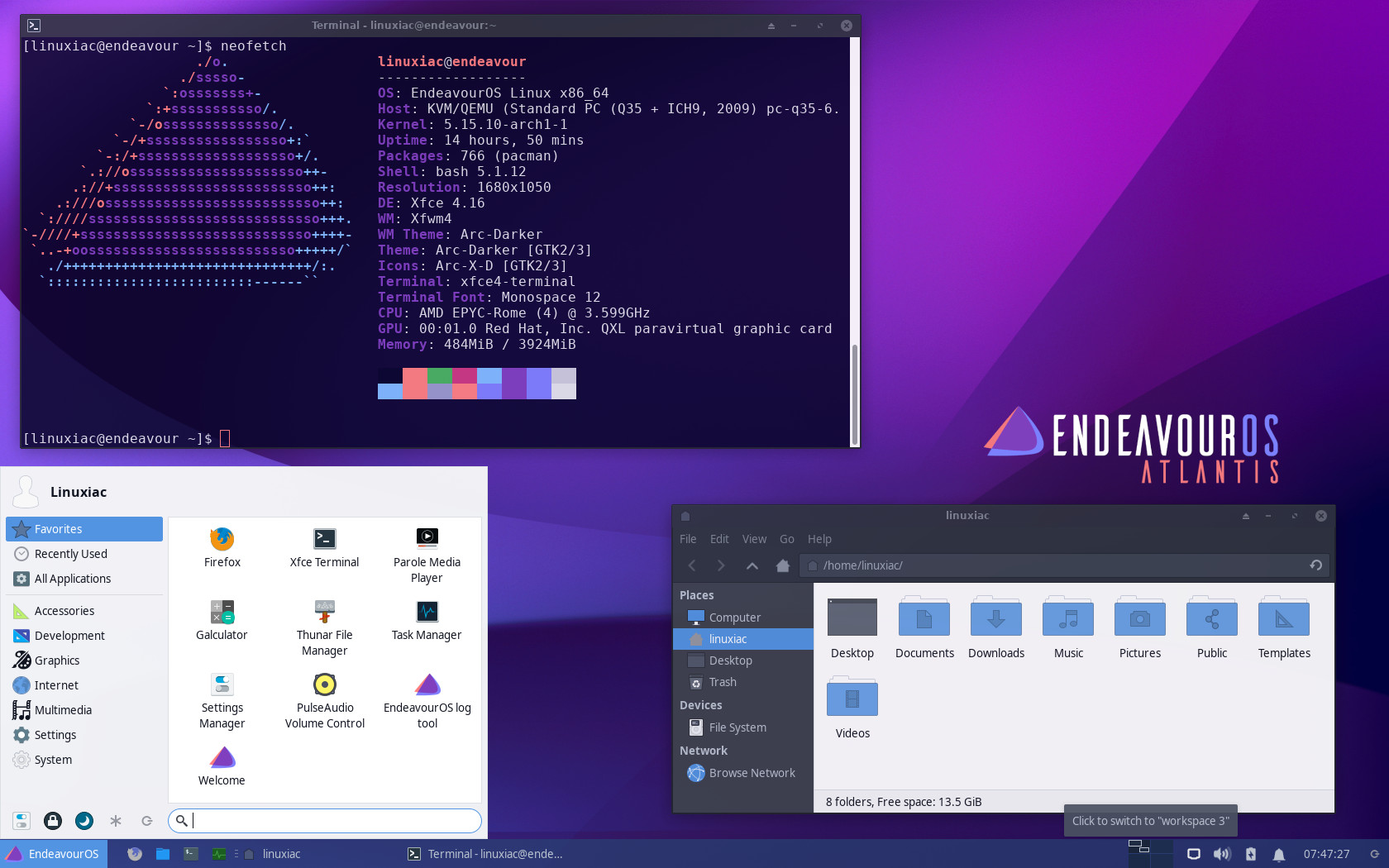The height and width of the screenshot is (868, 1389).
Task: Open notifications bell in system tray
Action: coord(1279,854)
